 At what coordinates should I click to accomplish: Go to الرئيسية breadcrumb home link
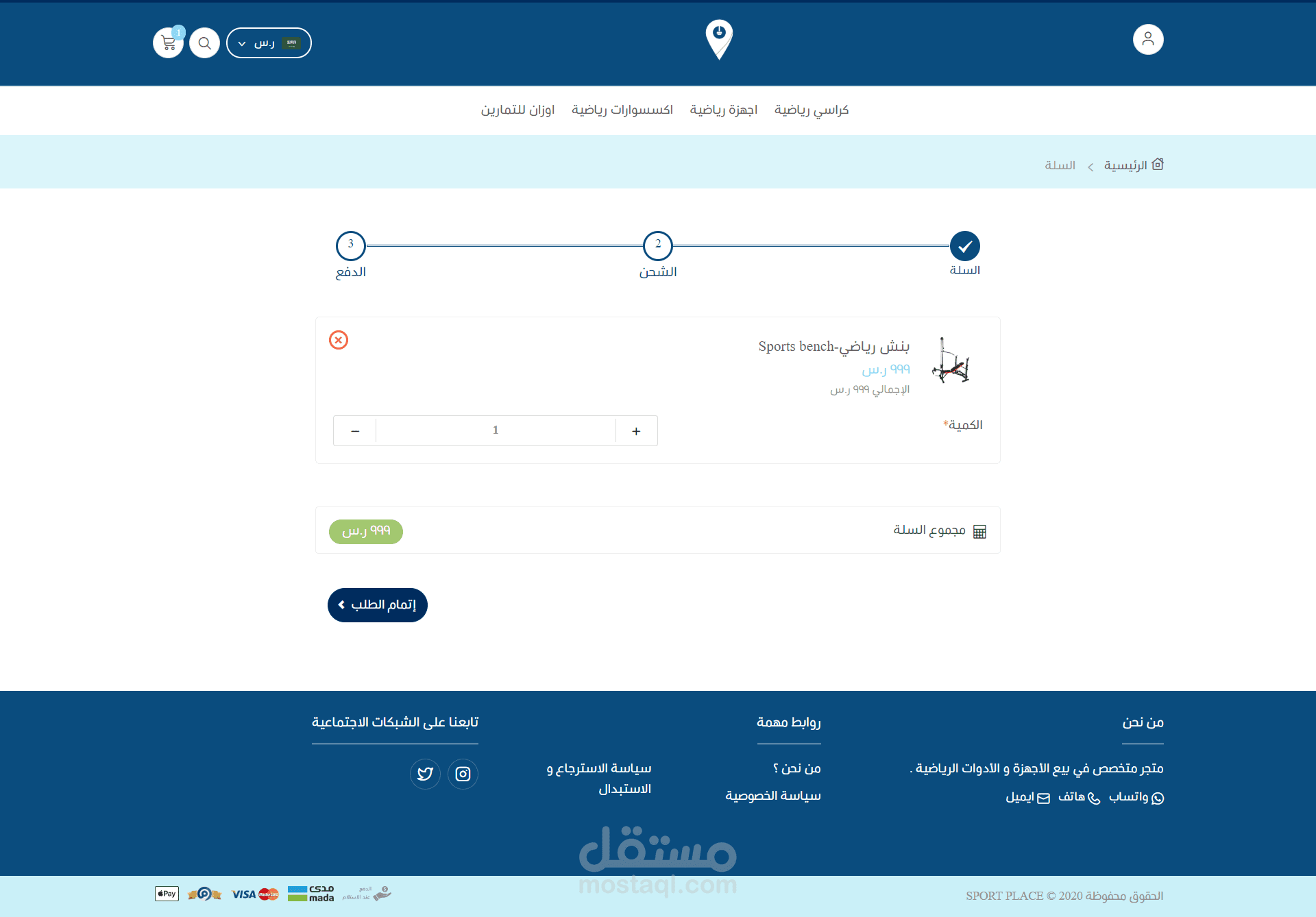[x=1125, y=165]
